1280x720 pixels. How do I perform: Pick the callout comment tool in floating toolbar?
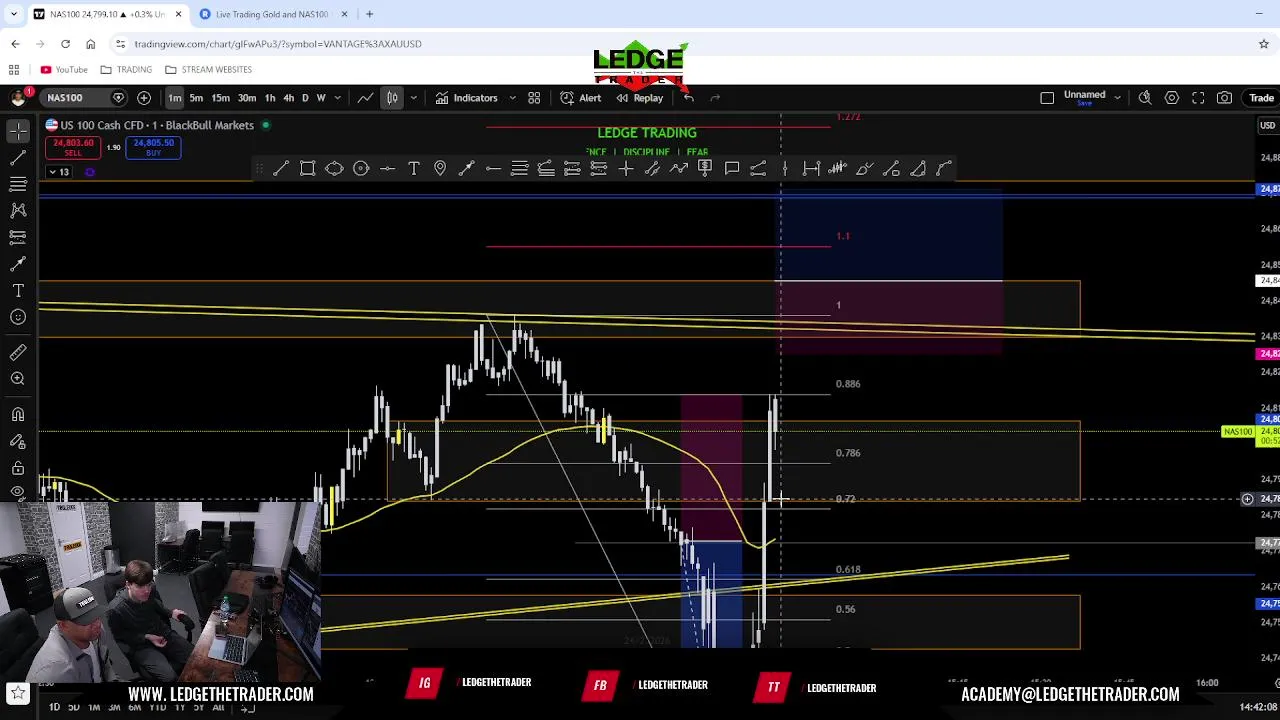tap(732, 168)
